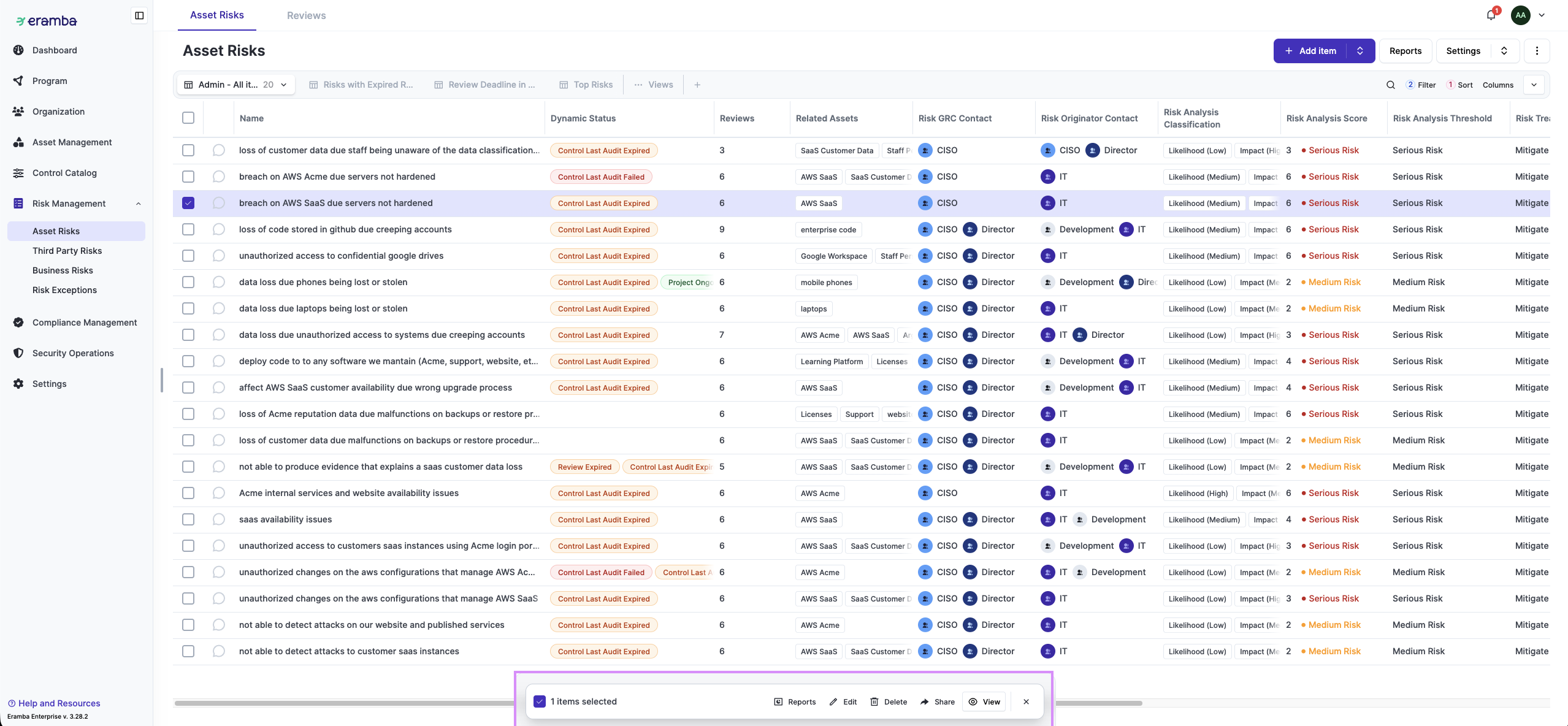Image resolution: width=1568 pixels, height=726 pixels.
Task: Switch to the Reviews tab
Action: tap(306, 15)
